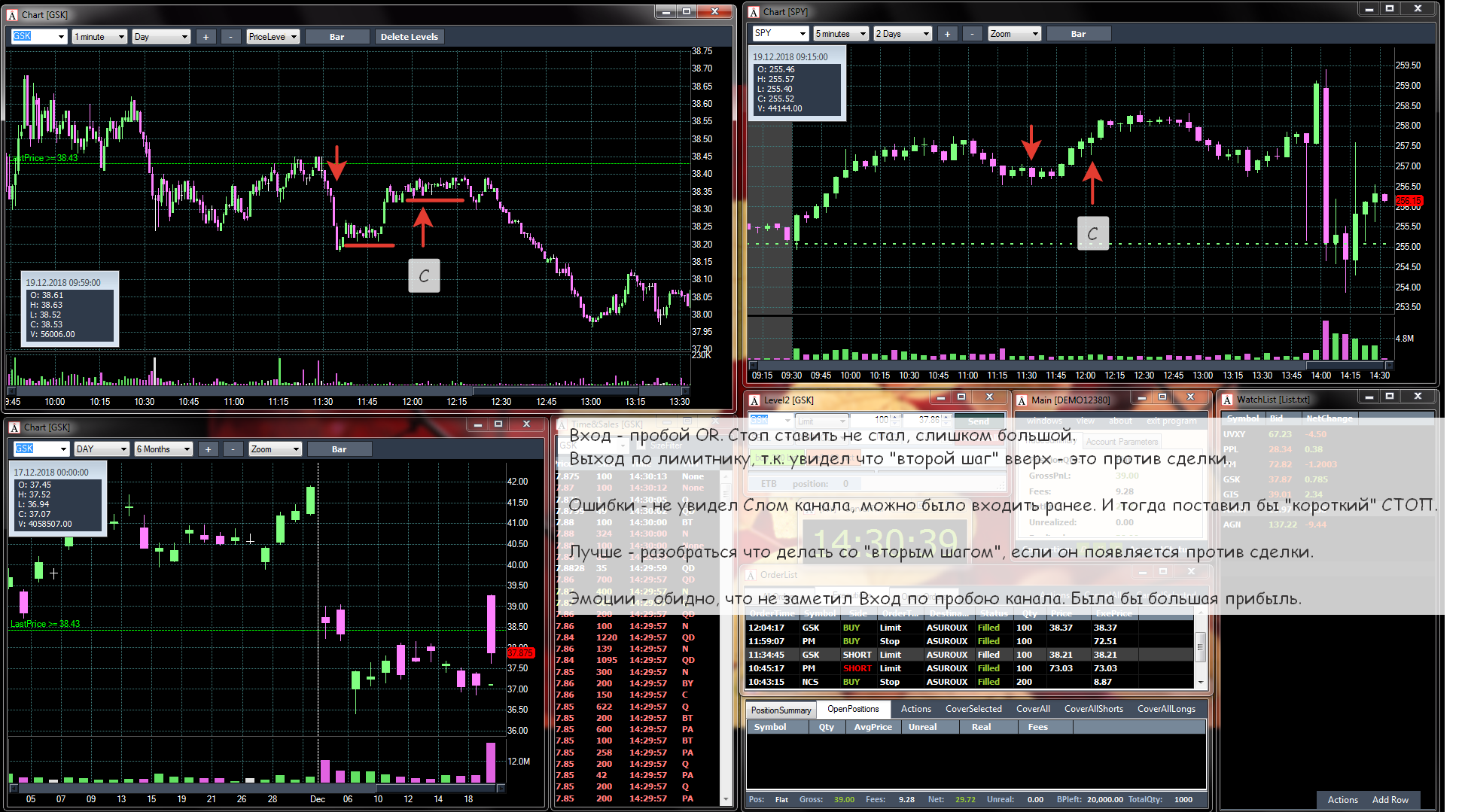Maximize the Main [DEMO12380] window
This screenshot has width=1465, height=812.
pos(1162,397)
